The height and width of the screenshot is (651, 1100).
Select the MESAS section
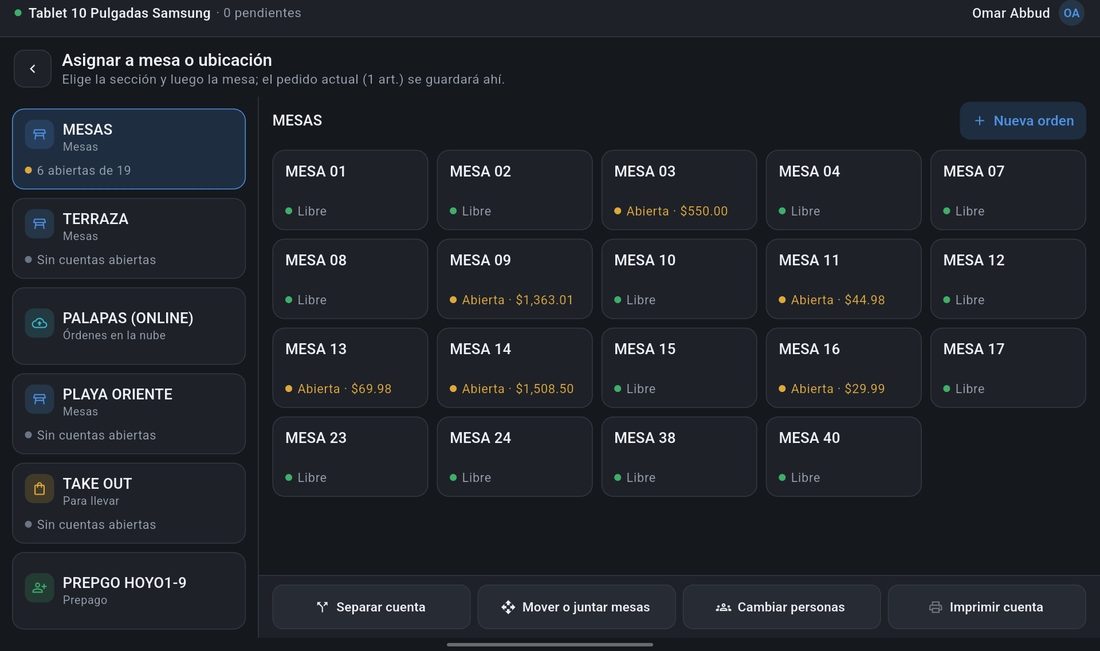(x=129, y=149)
